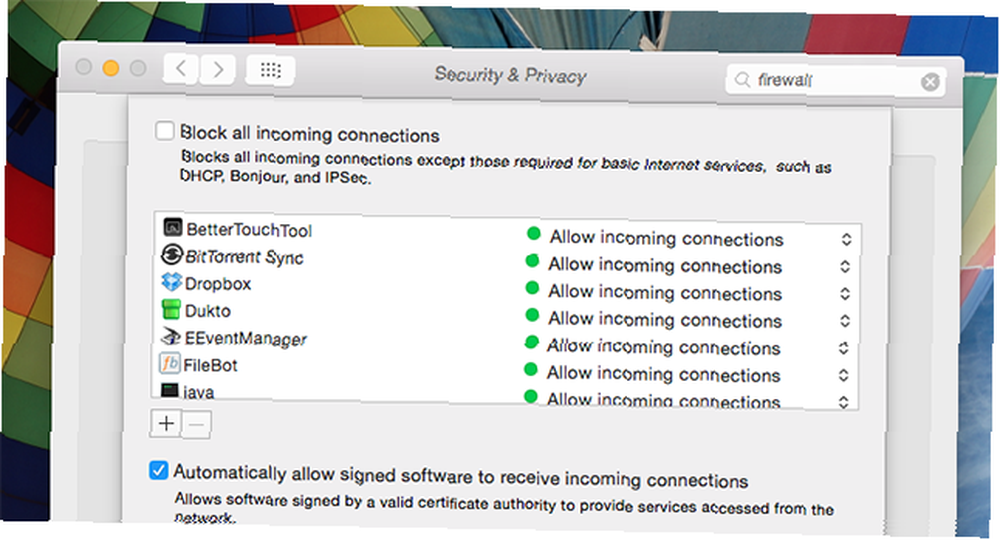
Task: Select the FileBot row name
Action: 210,365
